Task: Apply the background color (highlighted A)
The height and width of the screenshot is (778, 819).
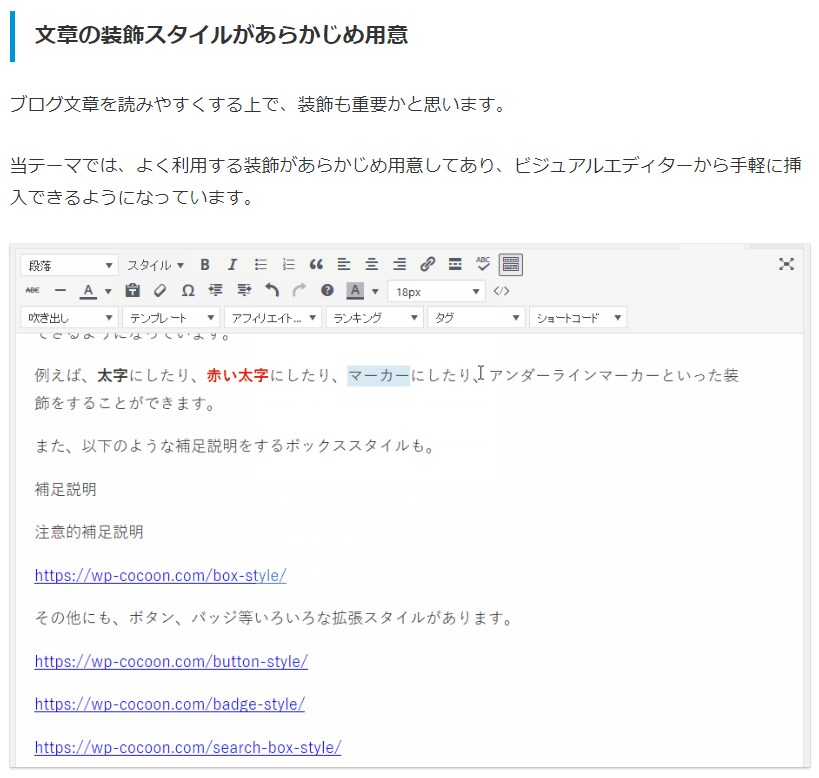Action: coord(355,291)
